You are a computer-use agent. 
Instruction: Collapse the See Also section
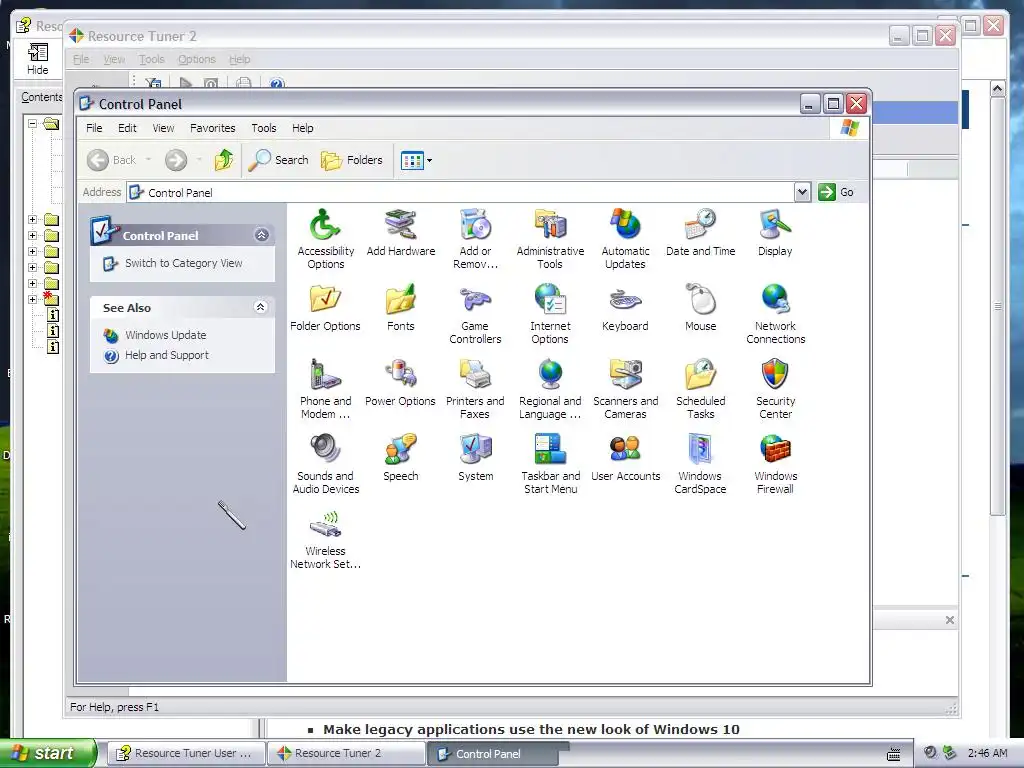click(261, 307)
